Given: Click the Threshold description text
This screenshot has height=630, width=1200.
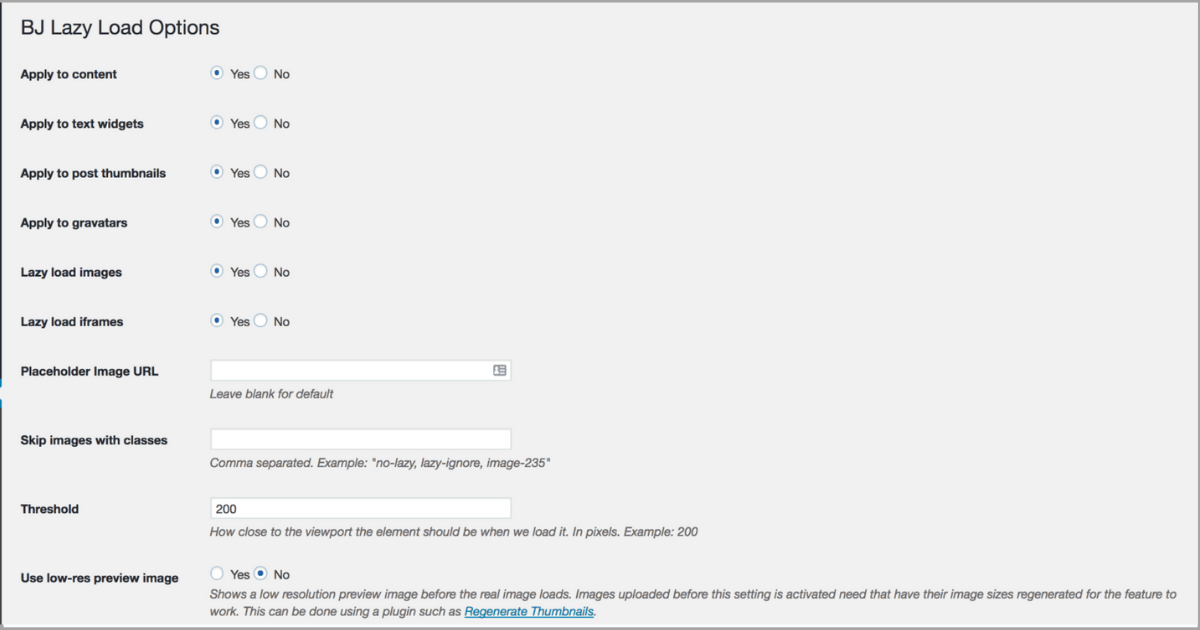Looking at the screenshot, I should (454, 532).
